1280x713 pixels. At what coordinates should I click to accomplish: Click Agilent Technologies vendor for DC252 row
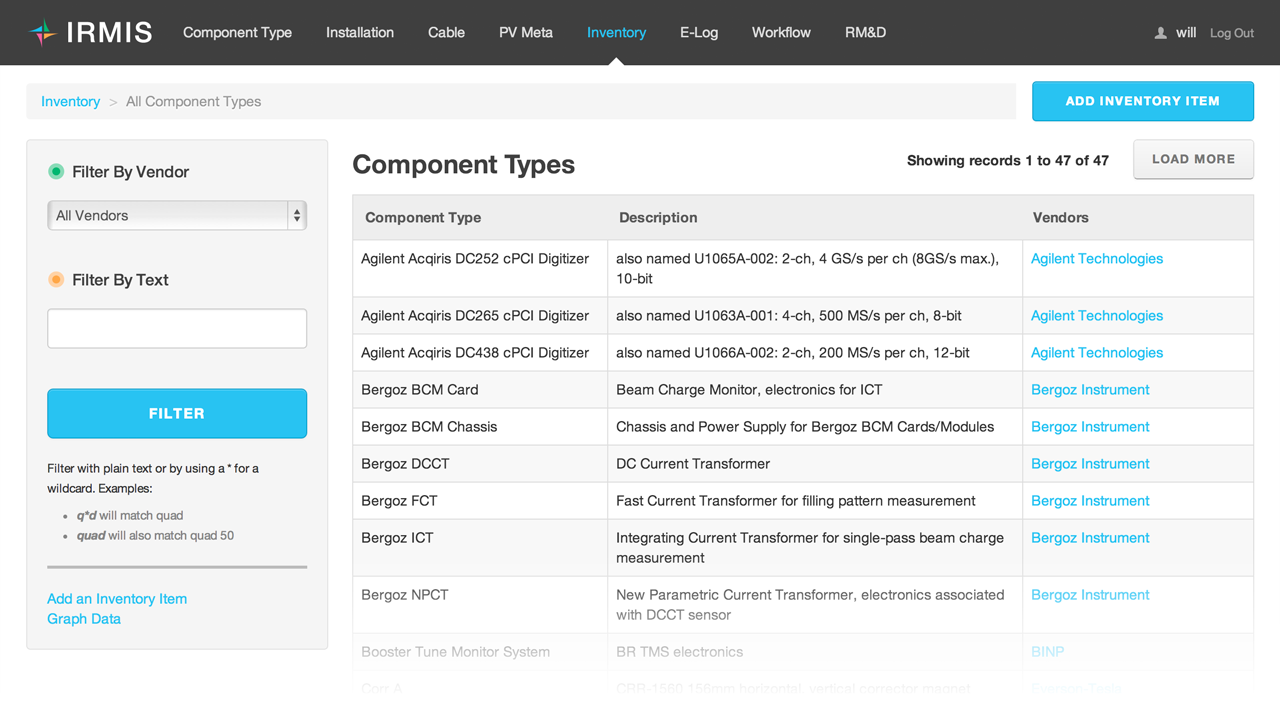(1097, 259)
